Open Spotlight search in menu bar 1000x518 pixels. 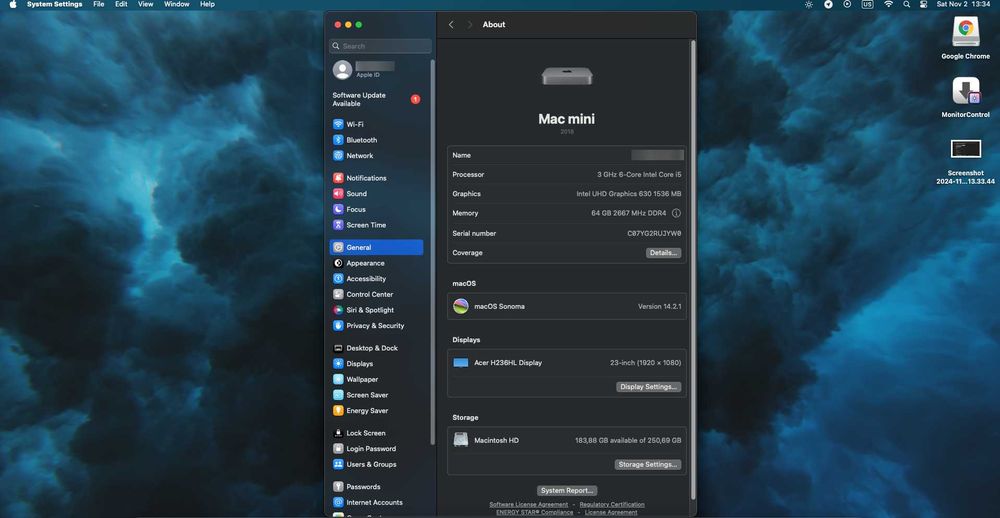click(x=906, y=4)
